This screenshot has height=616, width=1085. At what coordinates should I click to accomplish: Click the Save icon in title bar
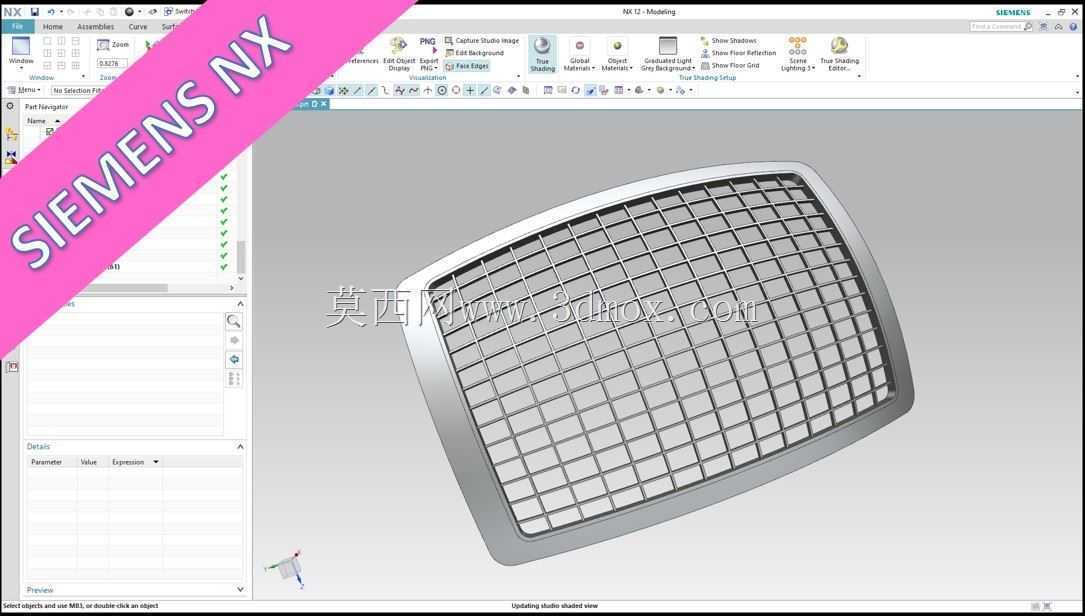[35, 12]
